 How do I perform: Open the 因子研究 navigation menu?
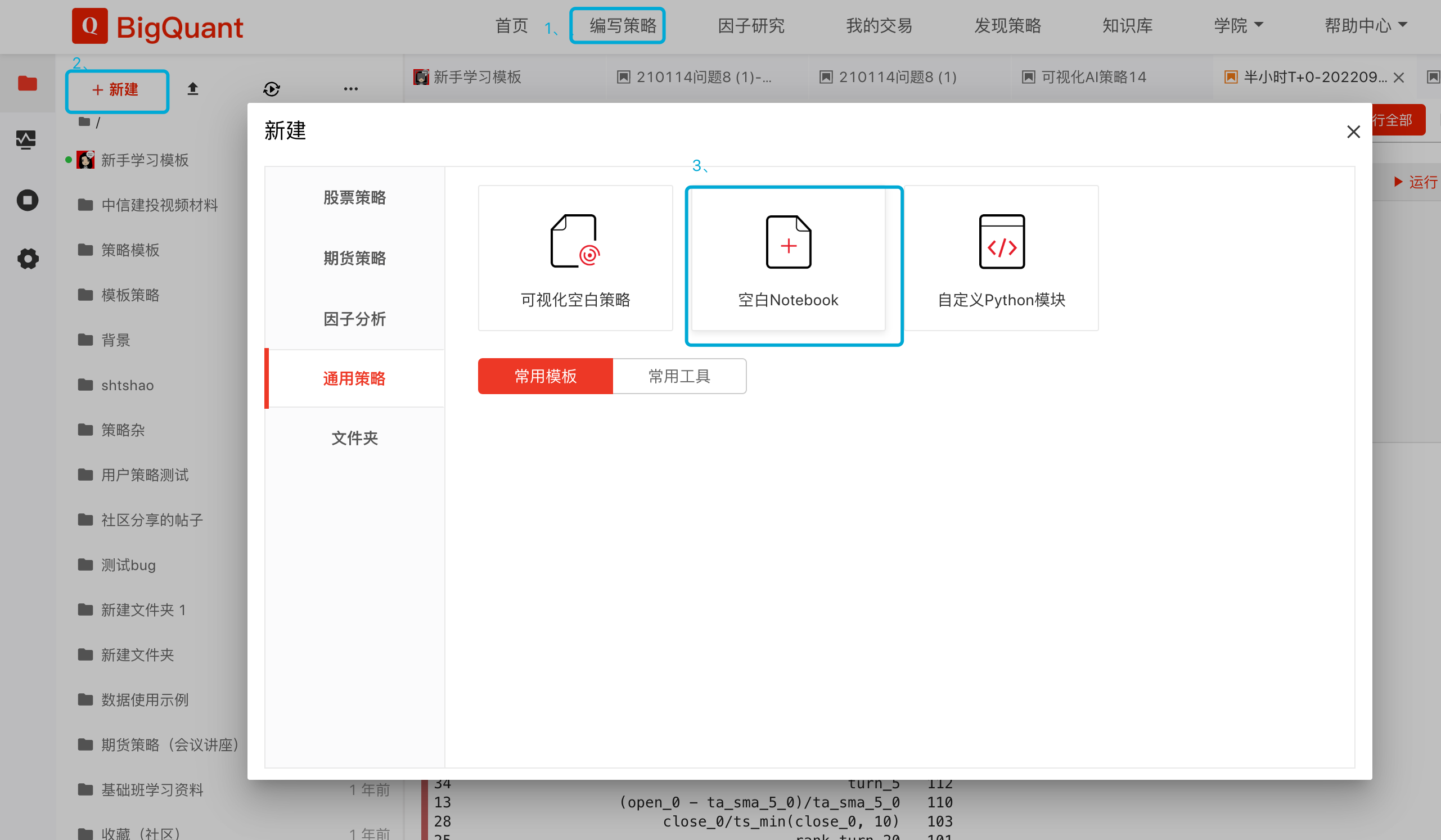(x=750, y=26)
